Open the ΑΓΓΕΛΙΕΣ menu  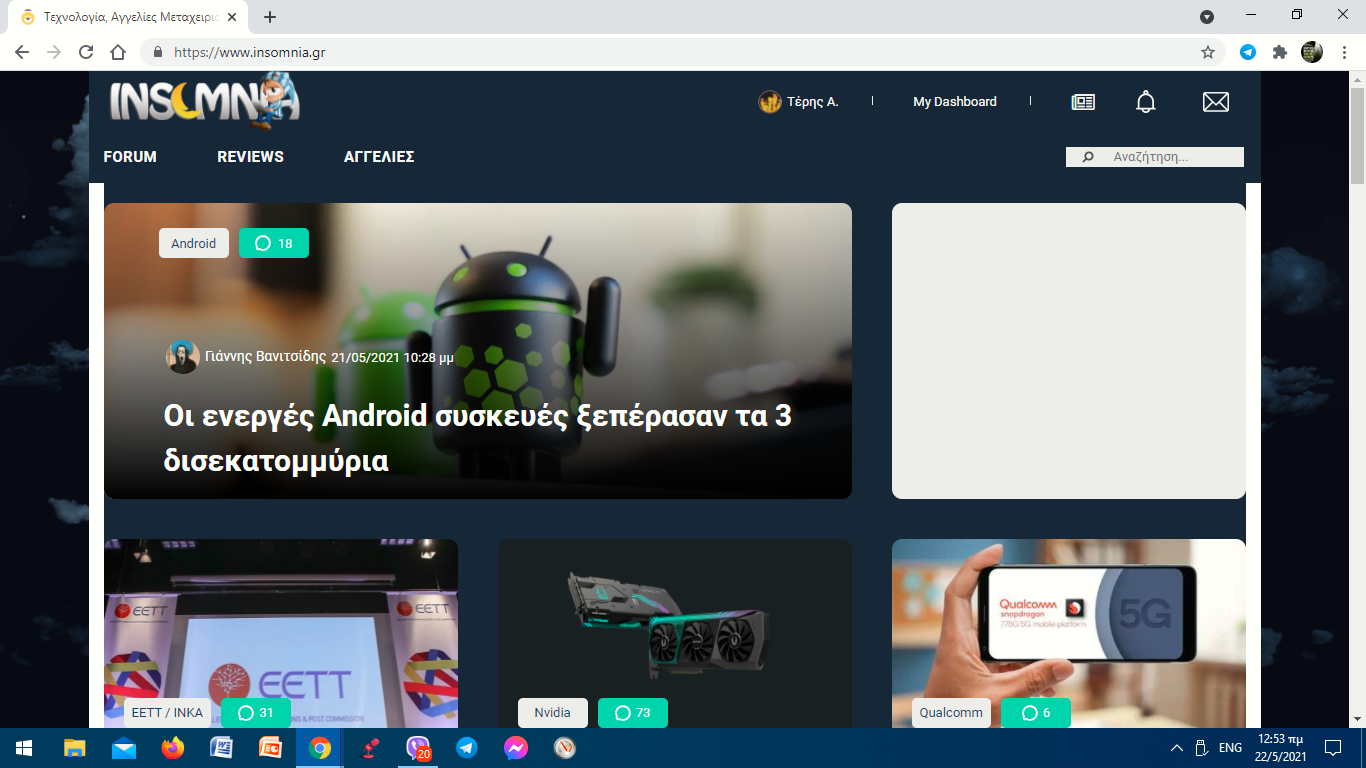point(379,157)
